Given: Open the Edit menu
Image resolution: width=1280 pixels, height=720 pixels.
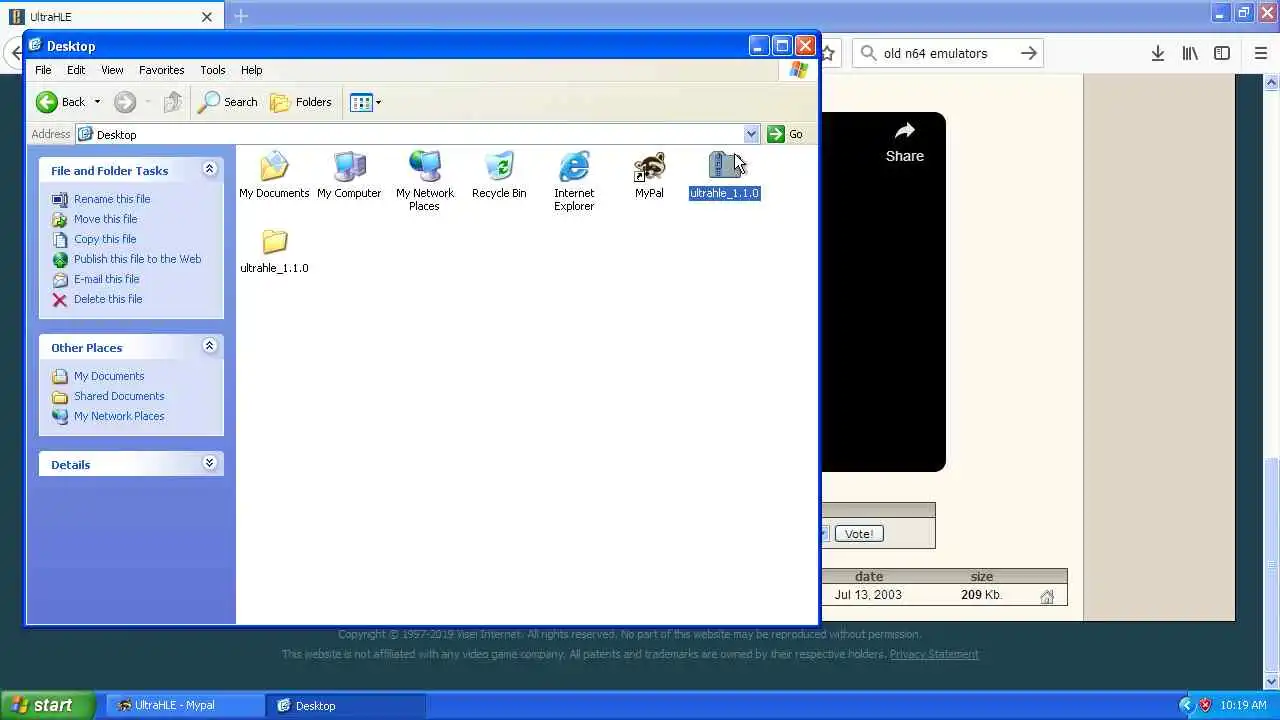Looking at the screenshot, I should pyautogui.click(x=76, y=70).
